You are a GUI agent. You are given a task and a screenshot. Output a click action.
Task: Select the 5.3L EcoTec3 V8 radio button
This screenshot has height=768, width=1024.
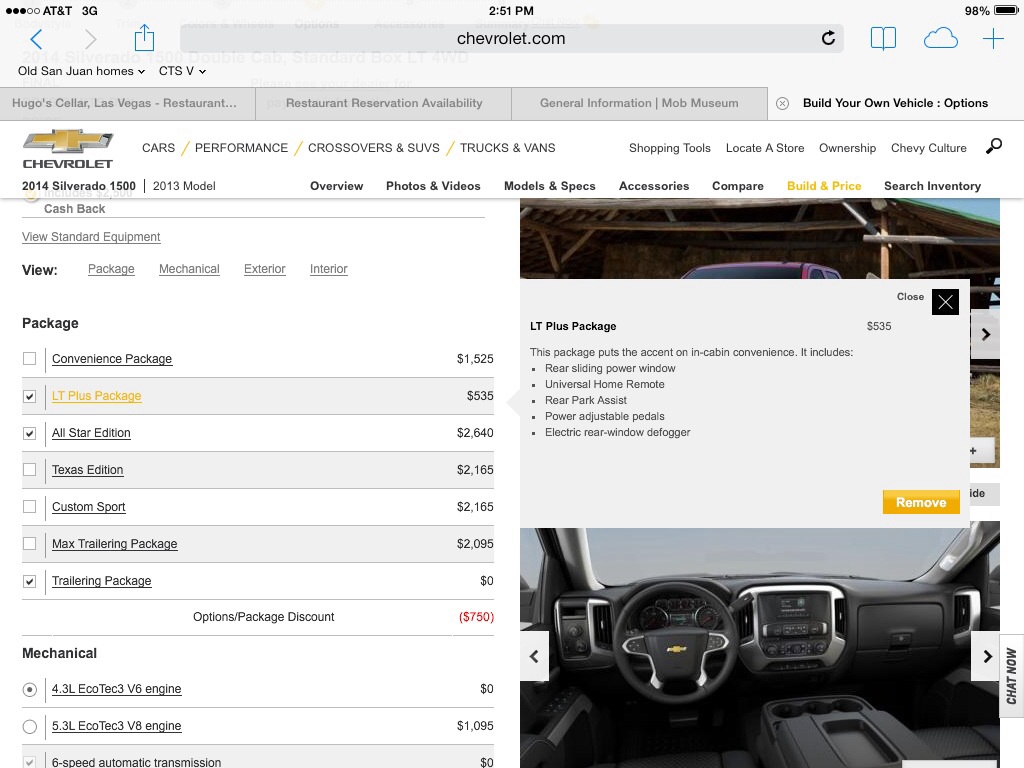point(29,726)
